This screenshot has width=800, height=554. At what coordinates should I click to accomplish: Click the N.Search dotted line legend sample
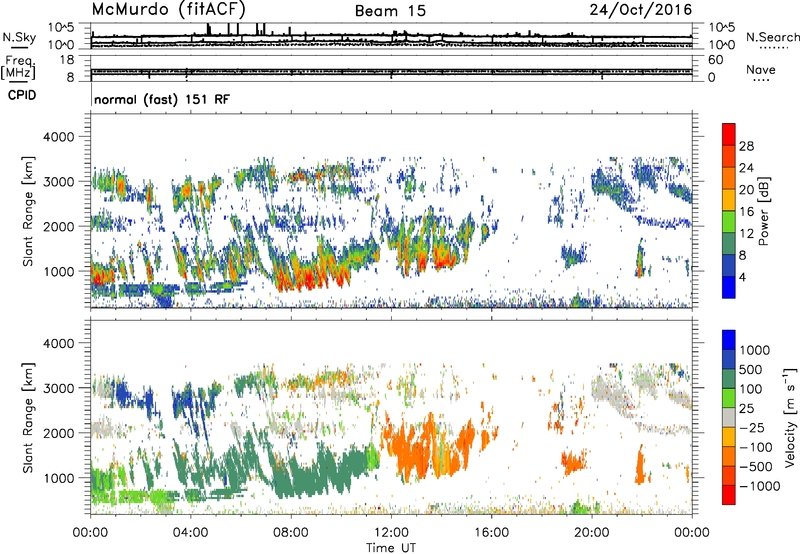click(774, 48)
